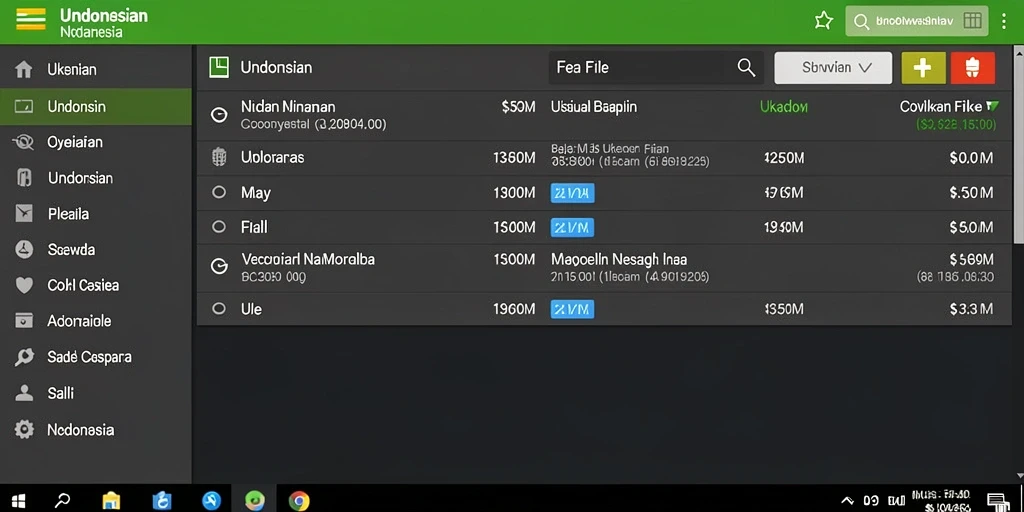Image resolution: width=1024 pixels, height=512 pixels.
Task: Click the yellow plus add button
Action: tap(923, 68)
